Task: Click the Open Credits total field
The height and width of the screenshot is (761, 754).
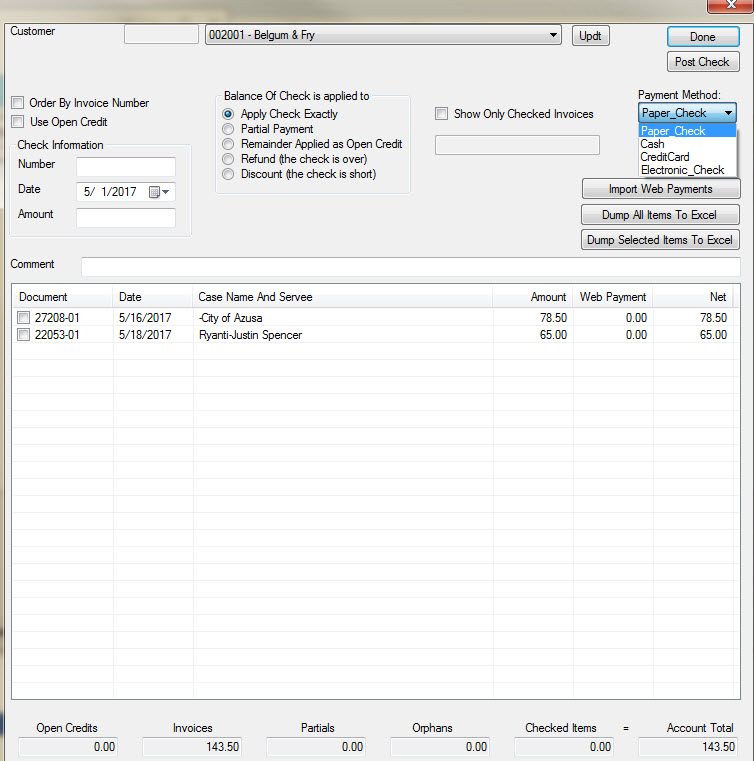Action: (x=68, y=746)
